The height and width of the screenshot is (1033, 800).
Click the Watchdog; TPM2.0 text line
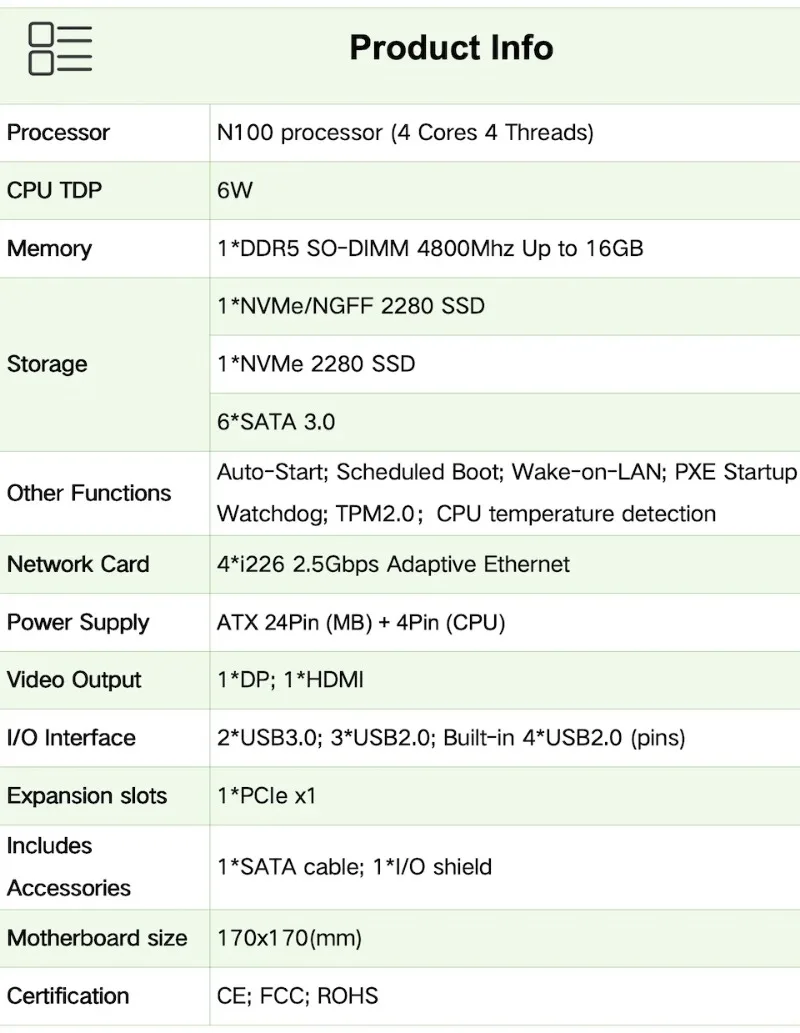pos(466,514)
